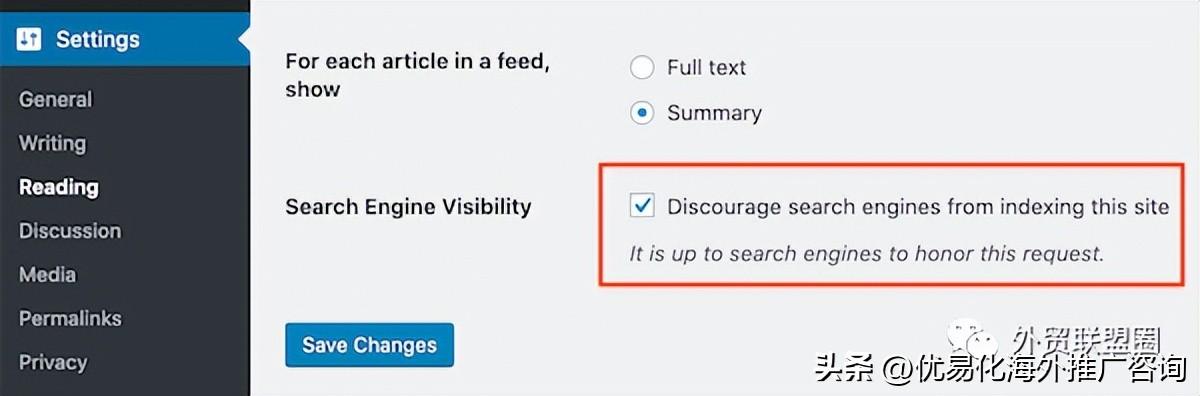Open Permalinks settings page
This screenshot has width=1200, height=396.
click(x=70, y=318)
